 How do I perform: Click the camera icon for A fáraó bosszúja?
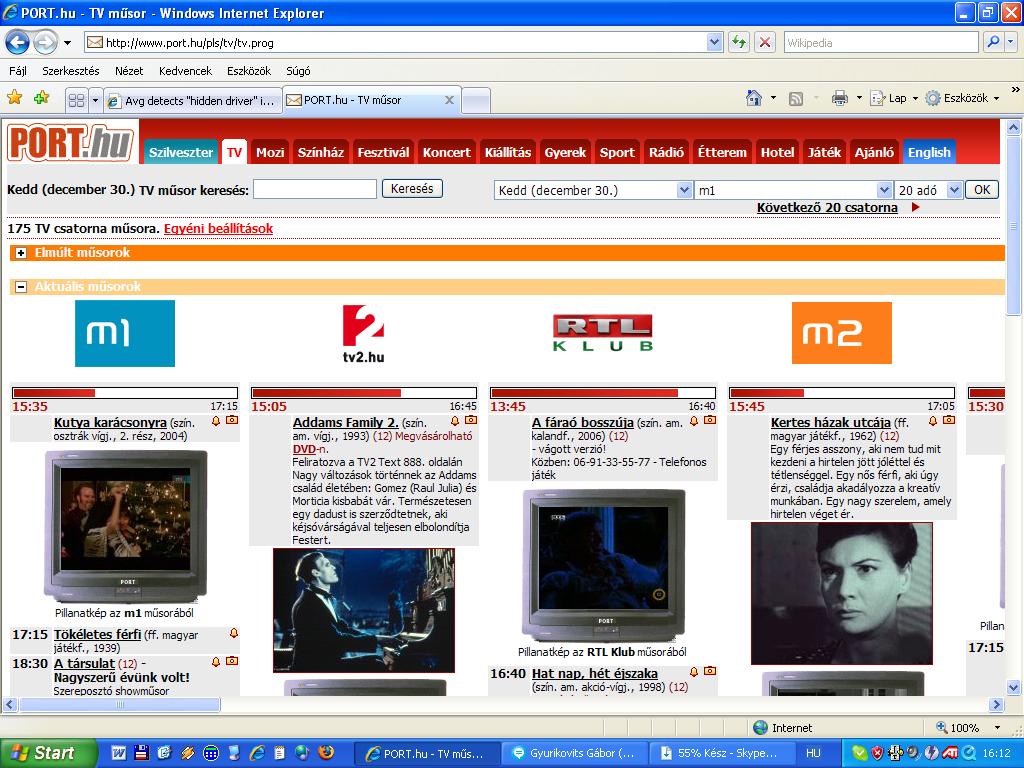pyautogui.click(x=709, y=420)
